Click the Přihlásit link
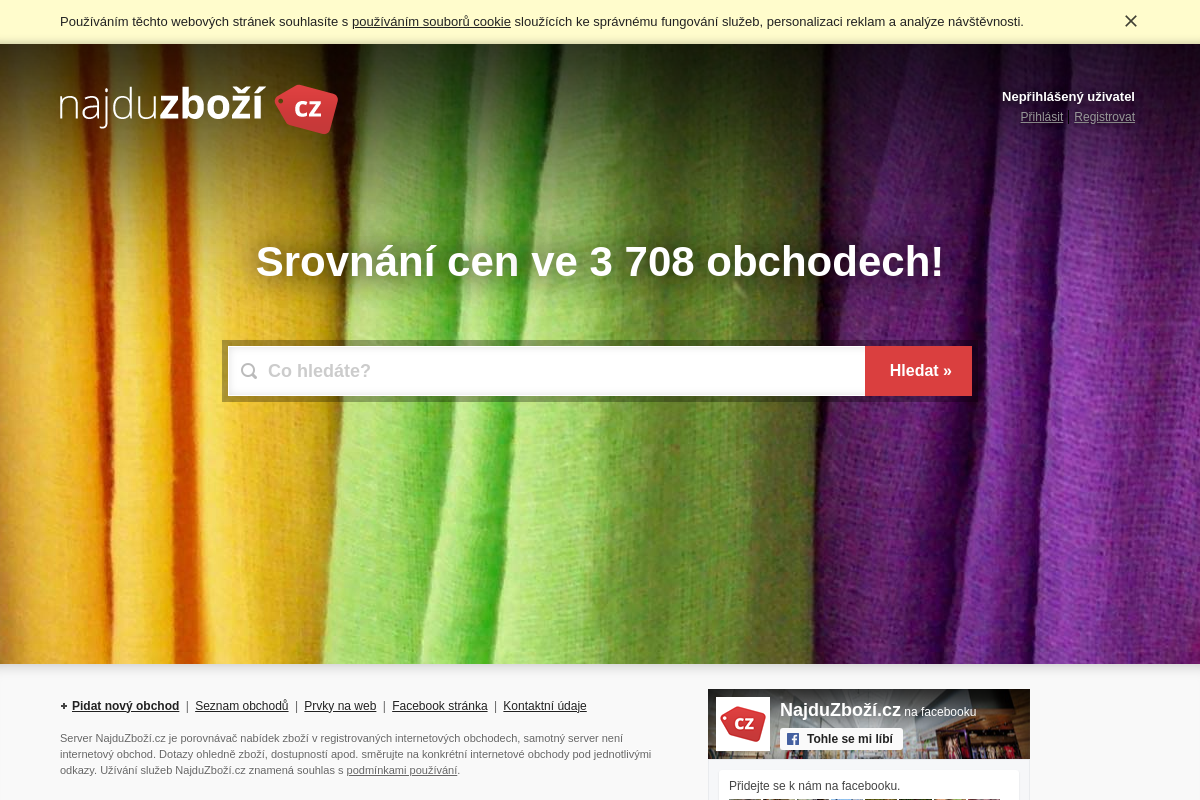The width and height of the screenshot is (1200, 800). tap(1041, 117)
